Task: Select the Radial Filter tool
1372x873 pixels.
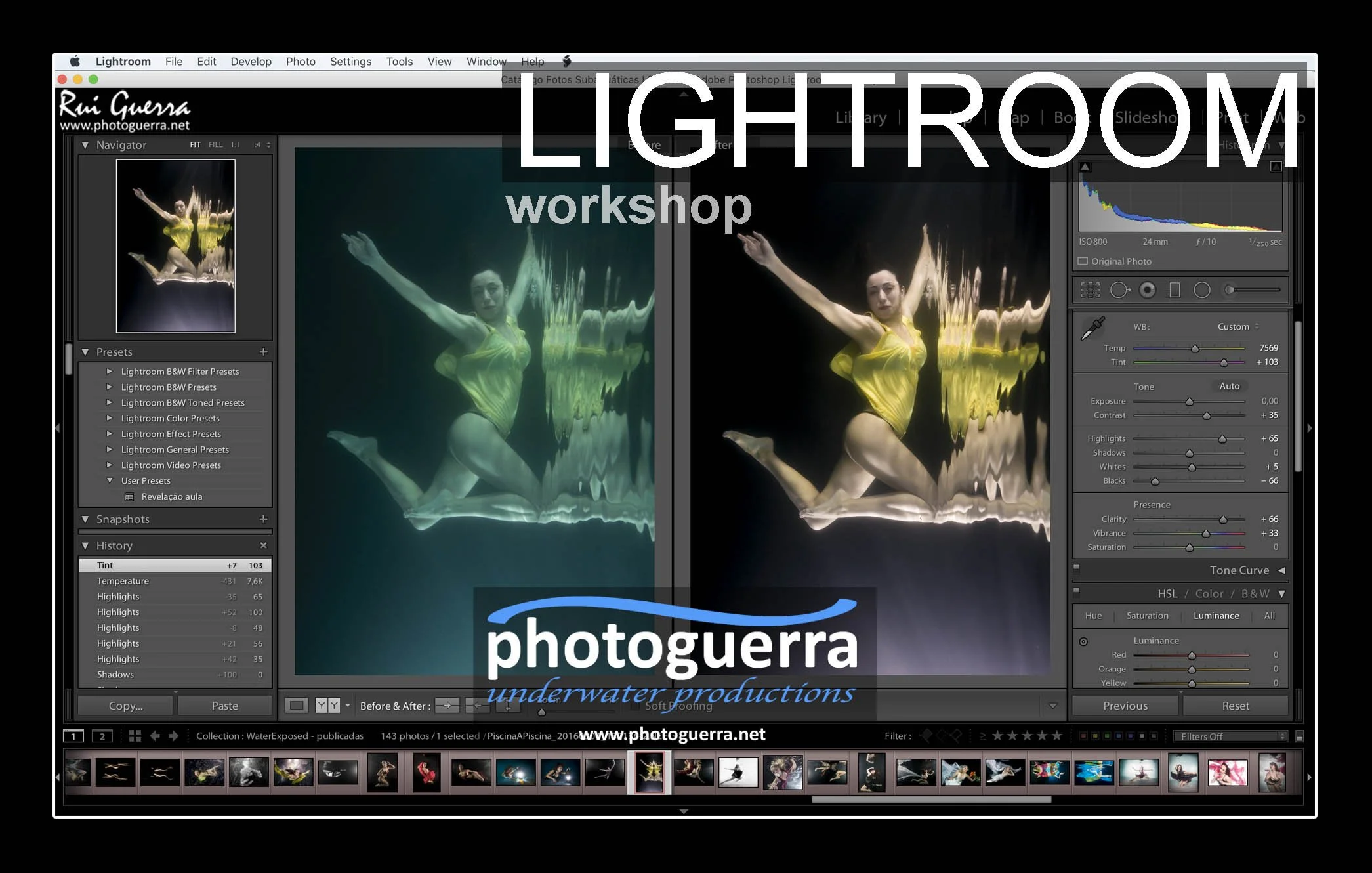Action: click(1202, 289)
